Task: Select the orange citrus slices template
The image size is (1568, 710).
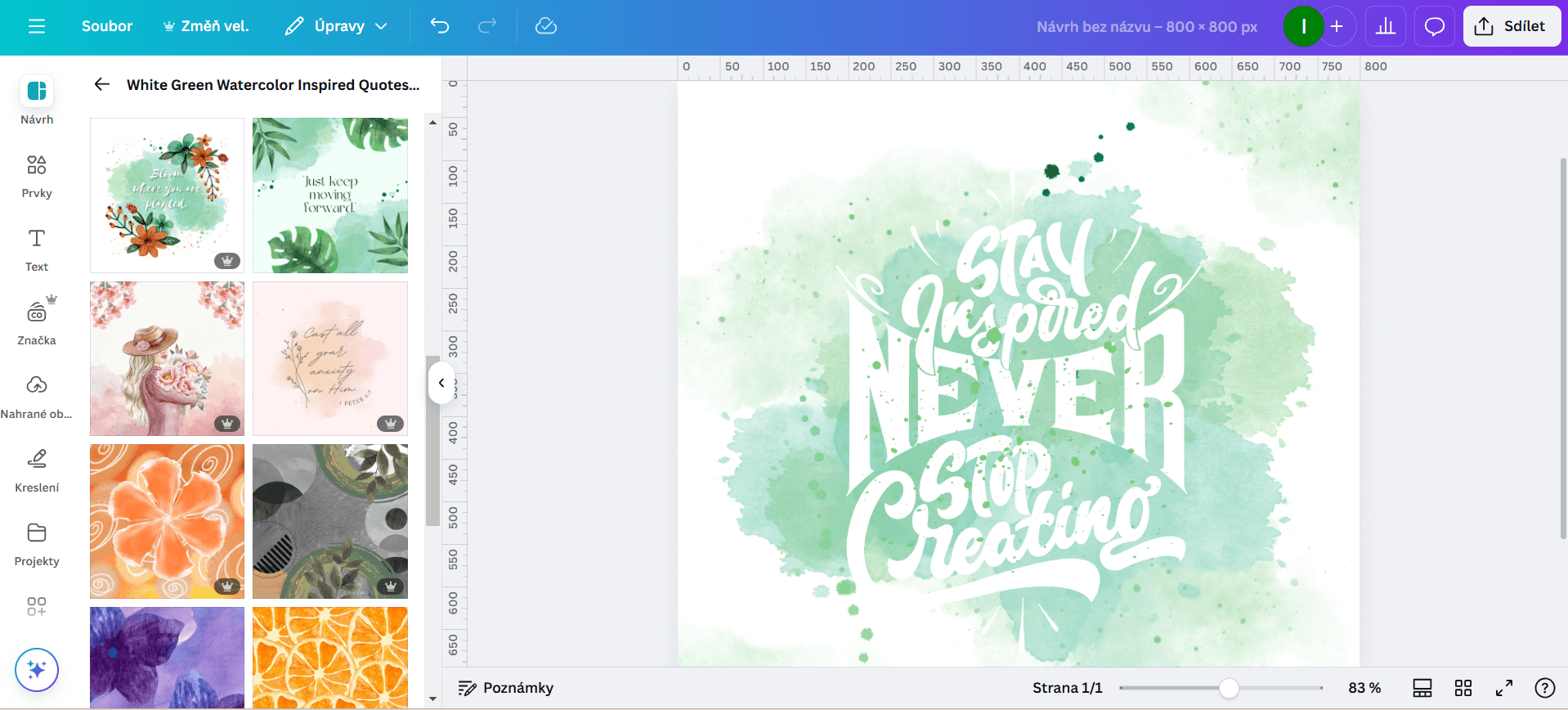Action: 330,657
